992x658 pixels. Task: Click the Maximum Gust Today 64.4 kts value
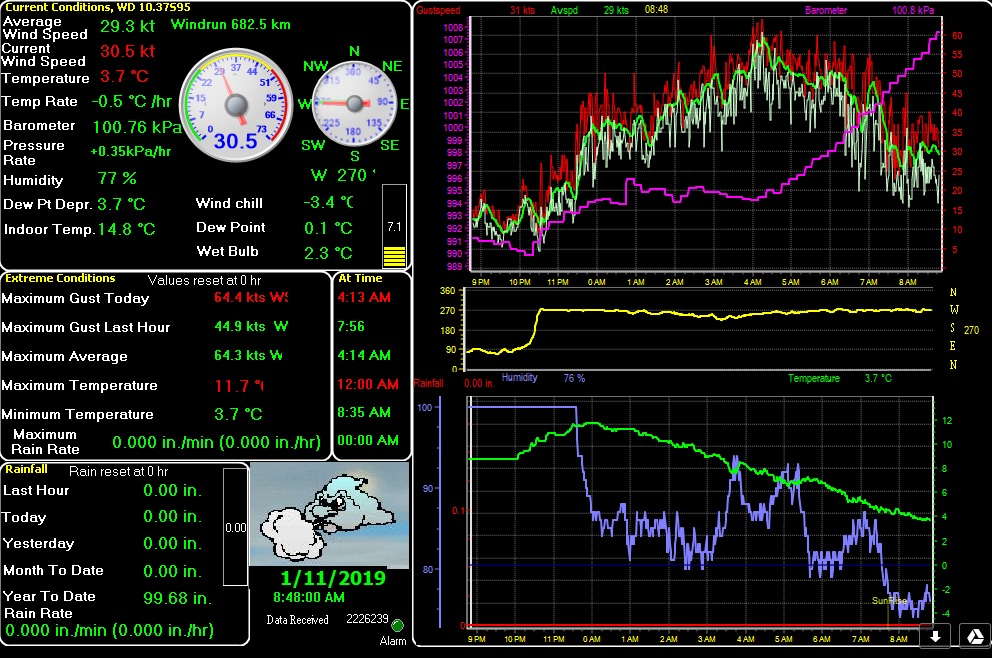(251, 297)
